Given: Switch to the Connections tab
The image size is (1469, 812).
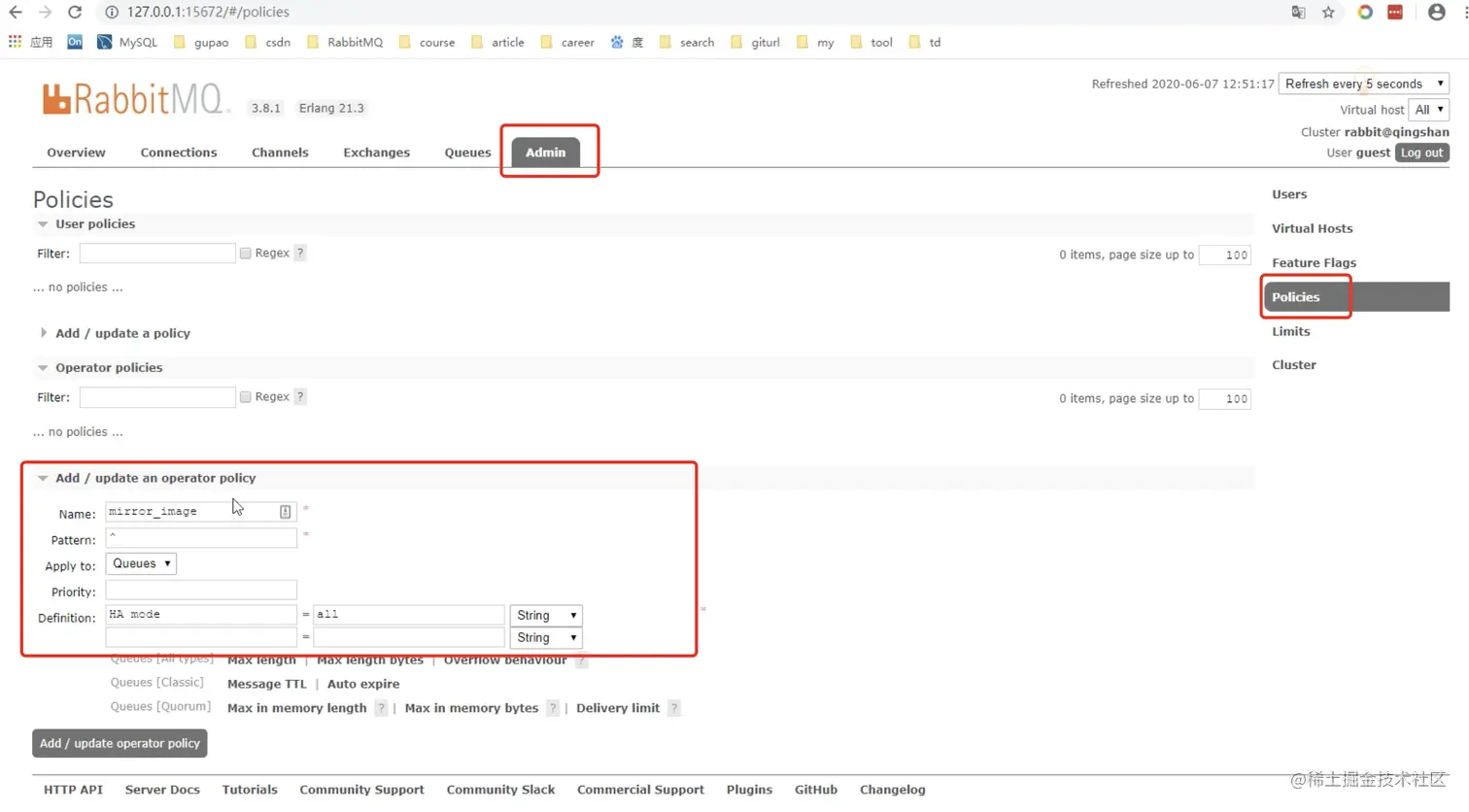Looking at the screenshot, I should coord(179,152).
